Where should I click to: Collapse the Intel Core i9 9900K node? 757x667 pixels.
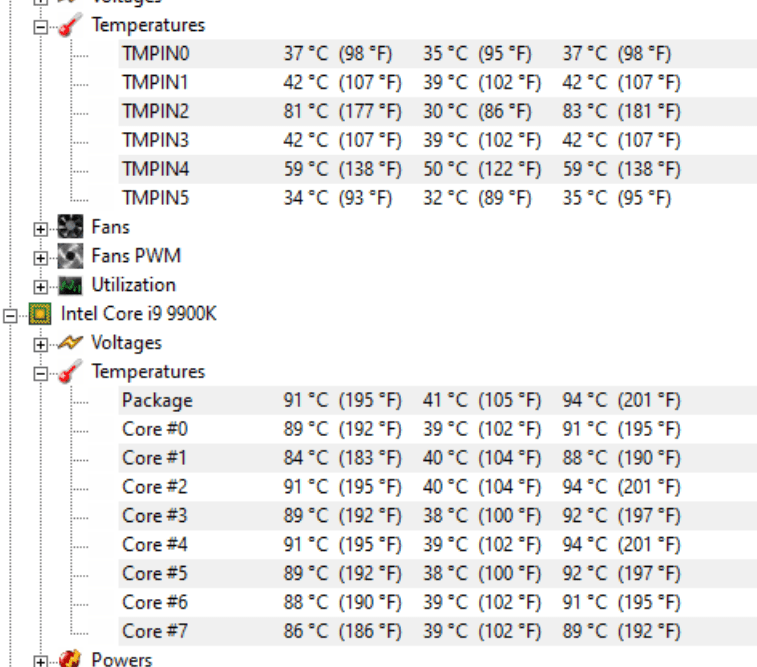point(10,316)
